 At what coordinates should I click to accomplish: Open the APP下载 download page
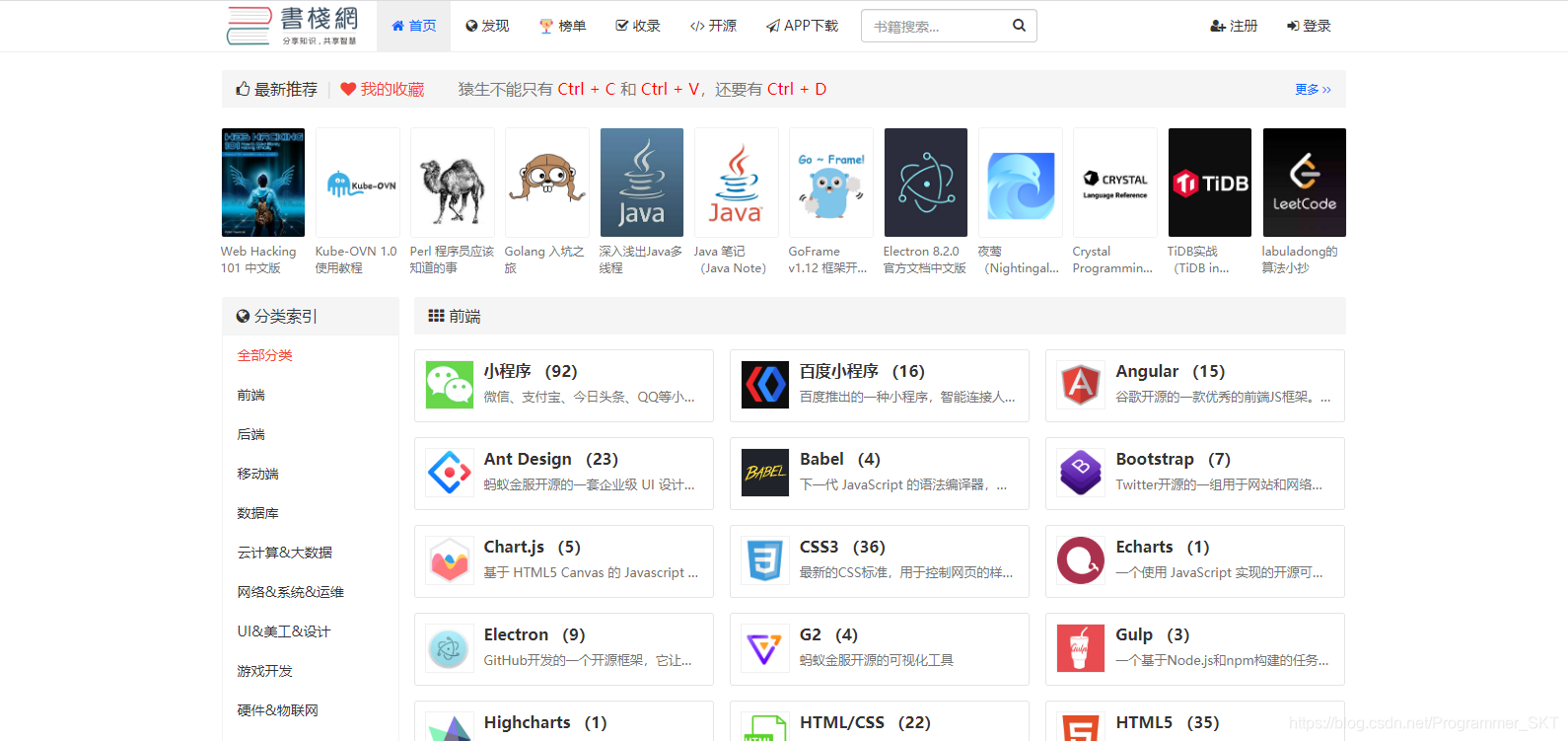(x=802, y=26)
